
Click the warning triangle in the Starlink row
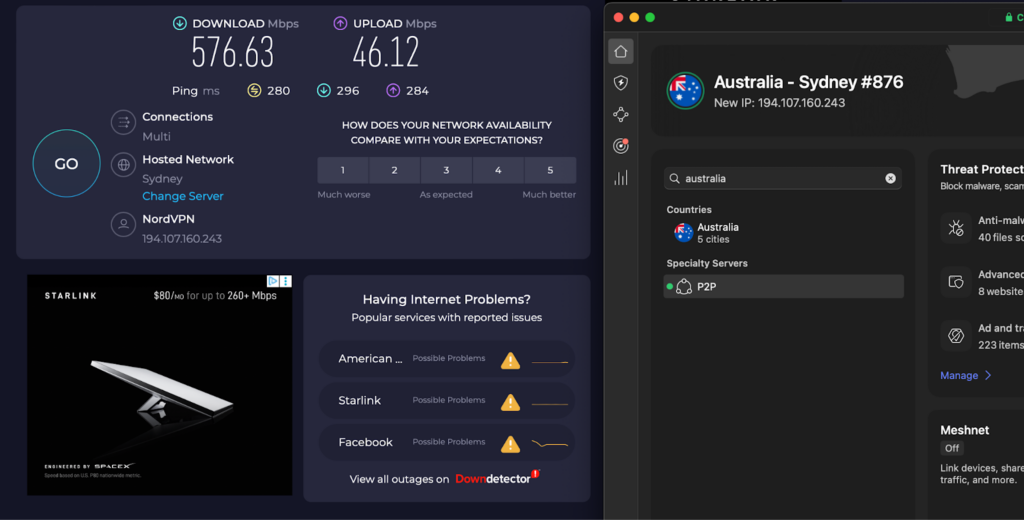510,402
